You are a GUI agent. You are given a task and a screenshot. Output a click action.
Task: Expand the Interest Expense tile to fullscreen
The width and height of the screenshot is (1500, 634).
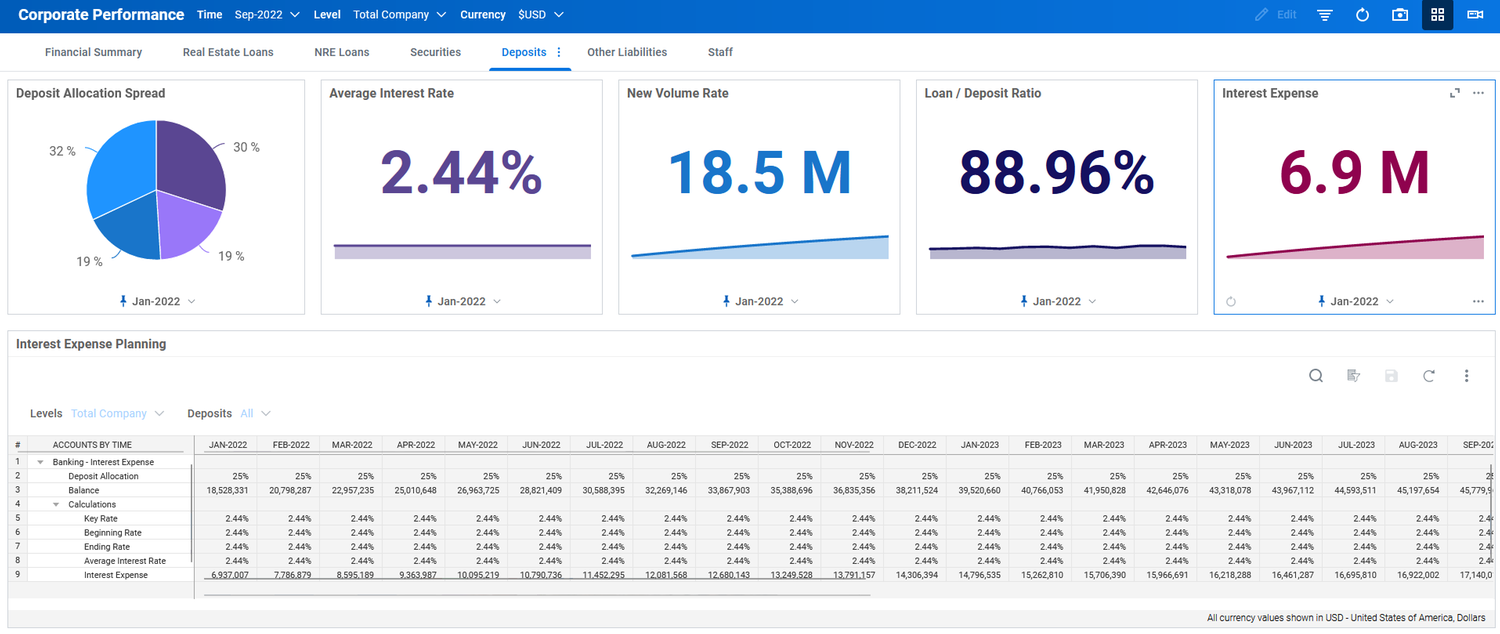click(1455, 92)
